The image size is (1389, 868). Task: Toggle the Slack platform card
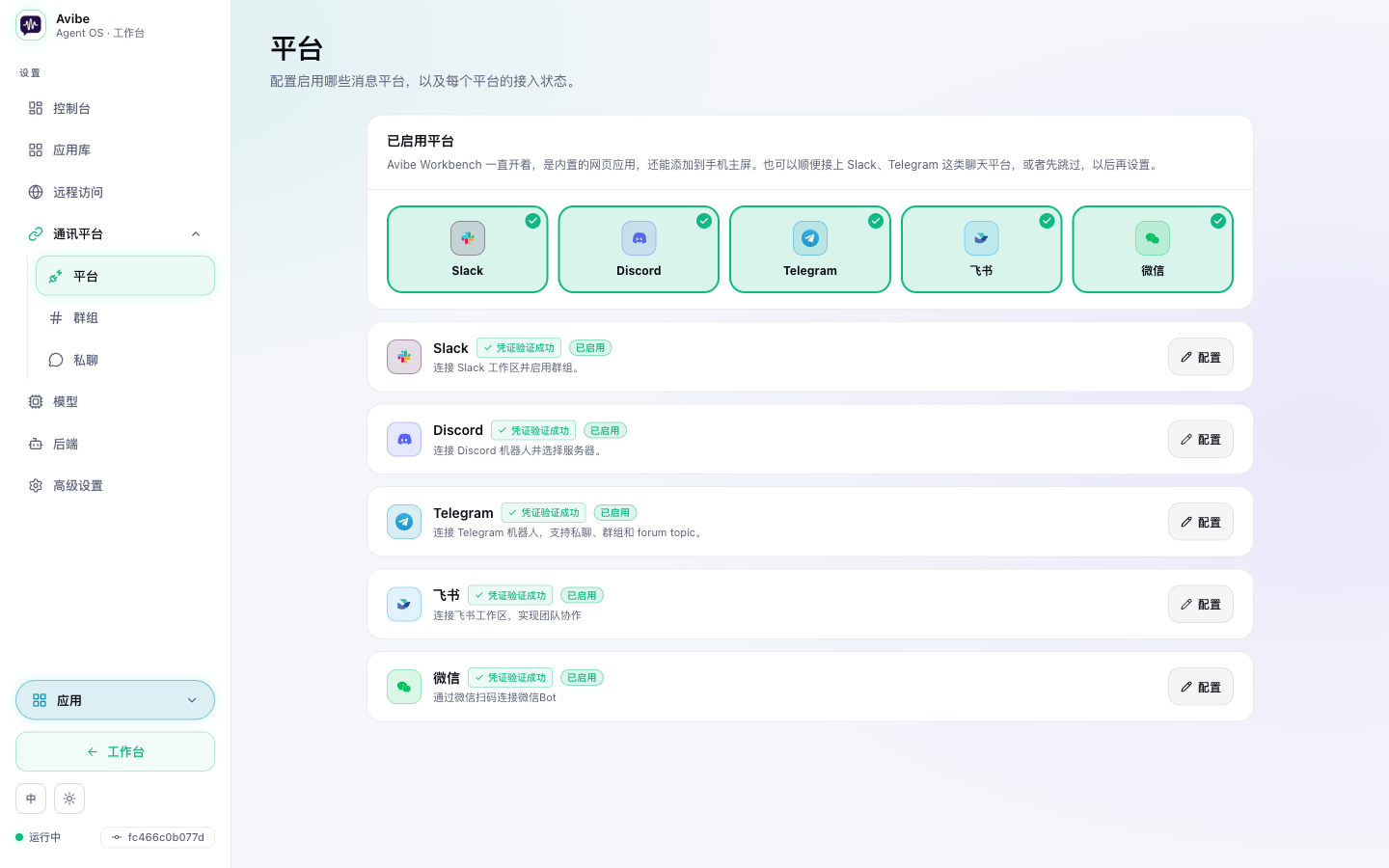(468, 249)
